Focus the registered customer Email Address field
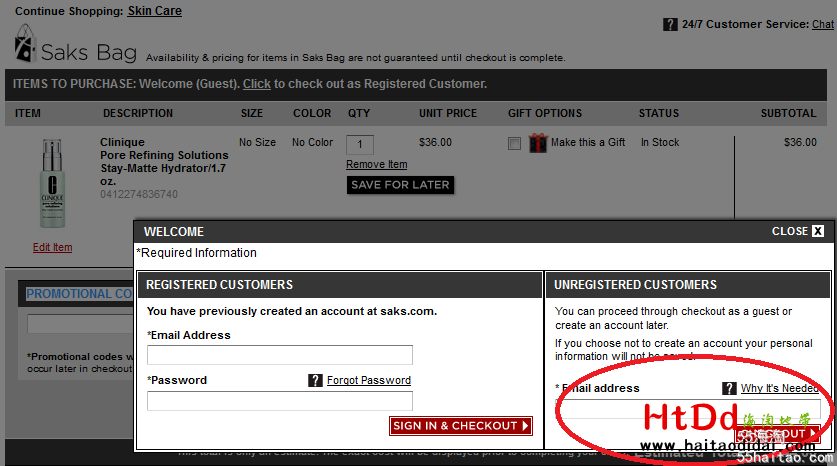 click(280, 355)
